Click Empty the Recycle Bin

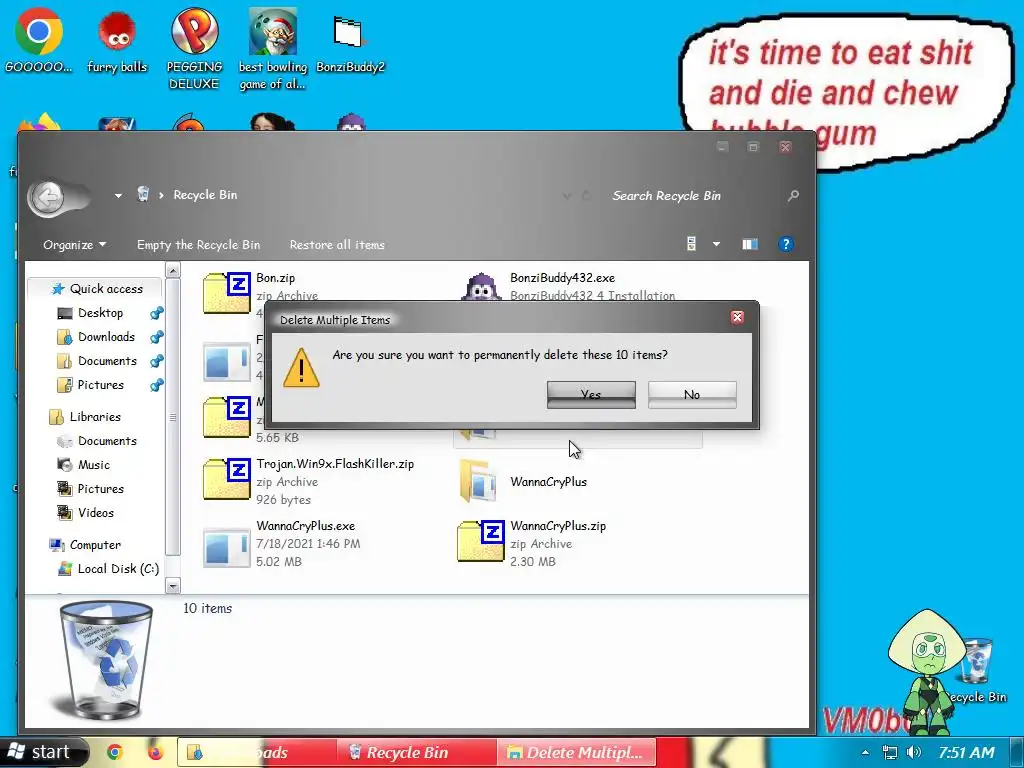[199, 245]
